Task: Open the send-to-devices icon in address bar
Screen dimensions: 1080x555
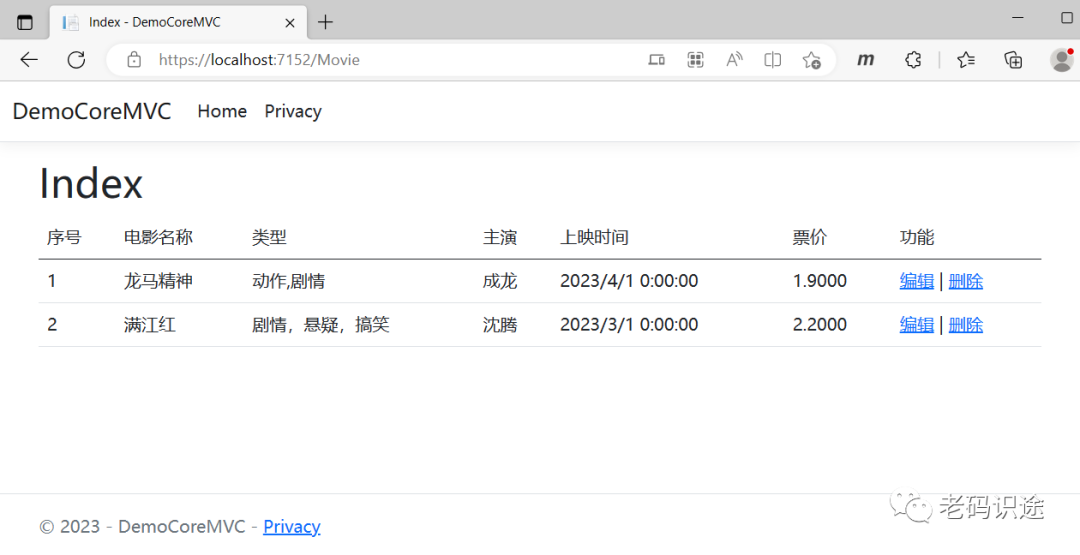Action: point(656,60)
